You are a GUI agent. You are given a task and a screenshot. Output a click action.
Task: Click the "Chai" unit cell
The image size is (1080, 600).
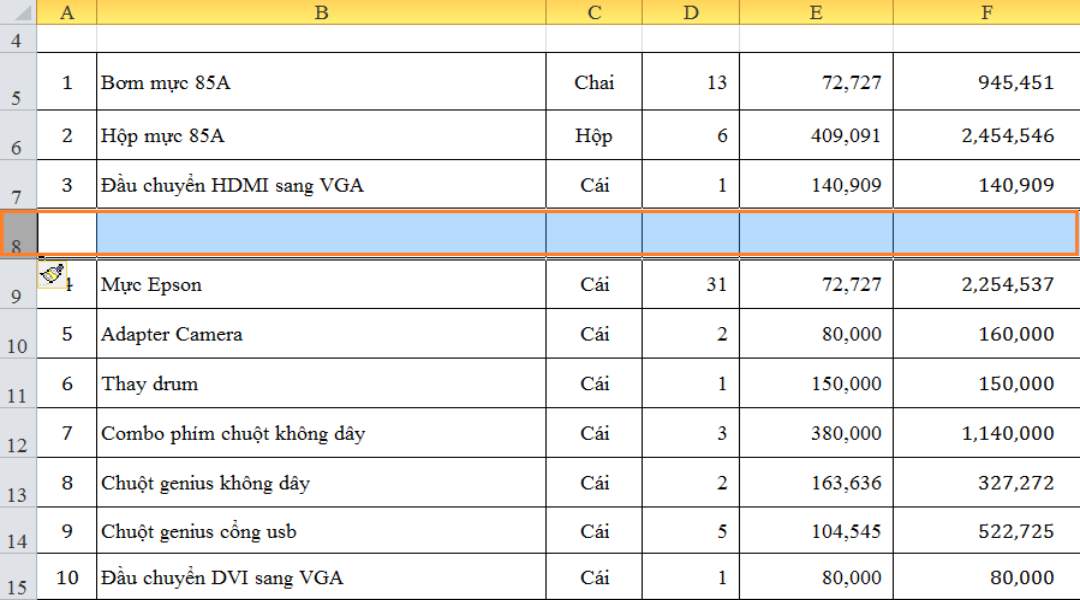tap(594, 82)
